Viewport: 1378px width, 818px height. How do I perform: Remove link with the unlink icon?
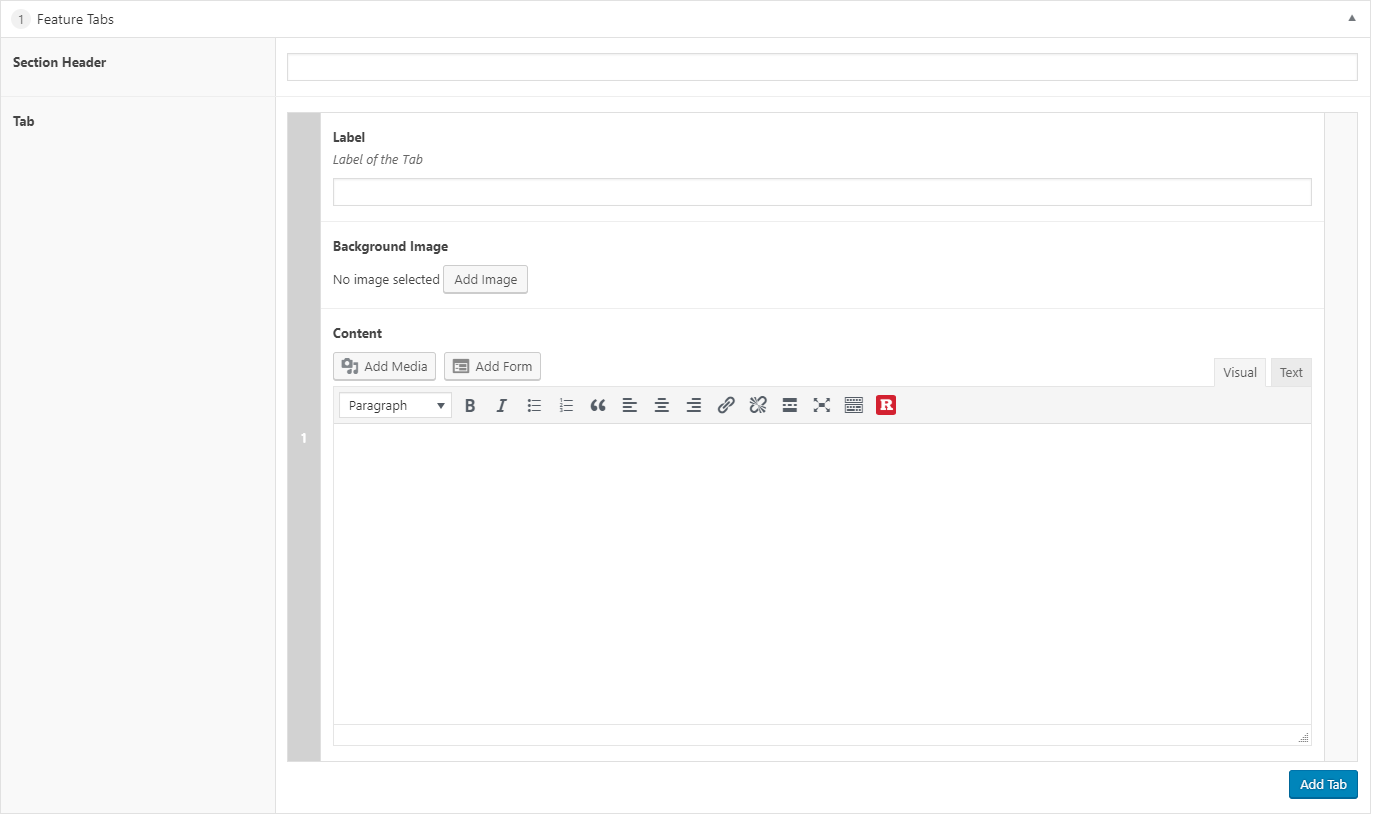(758, 405)
